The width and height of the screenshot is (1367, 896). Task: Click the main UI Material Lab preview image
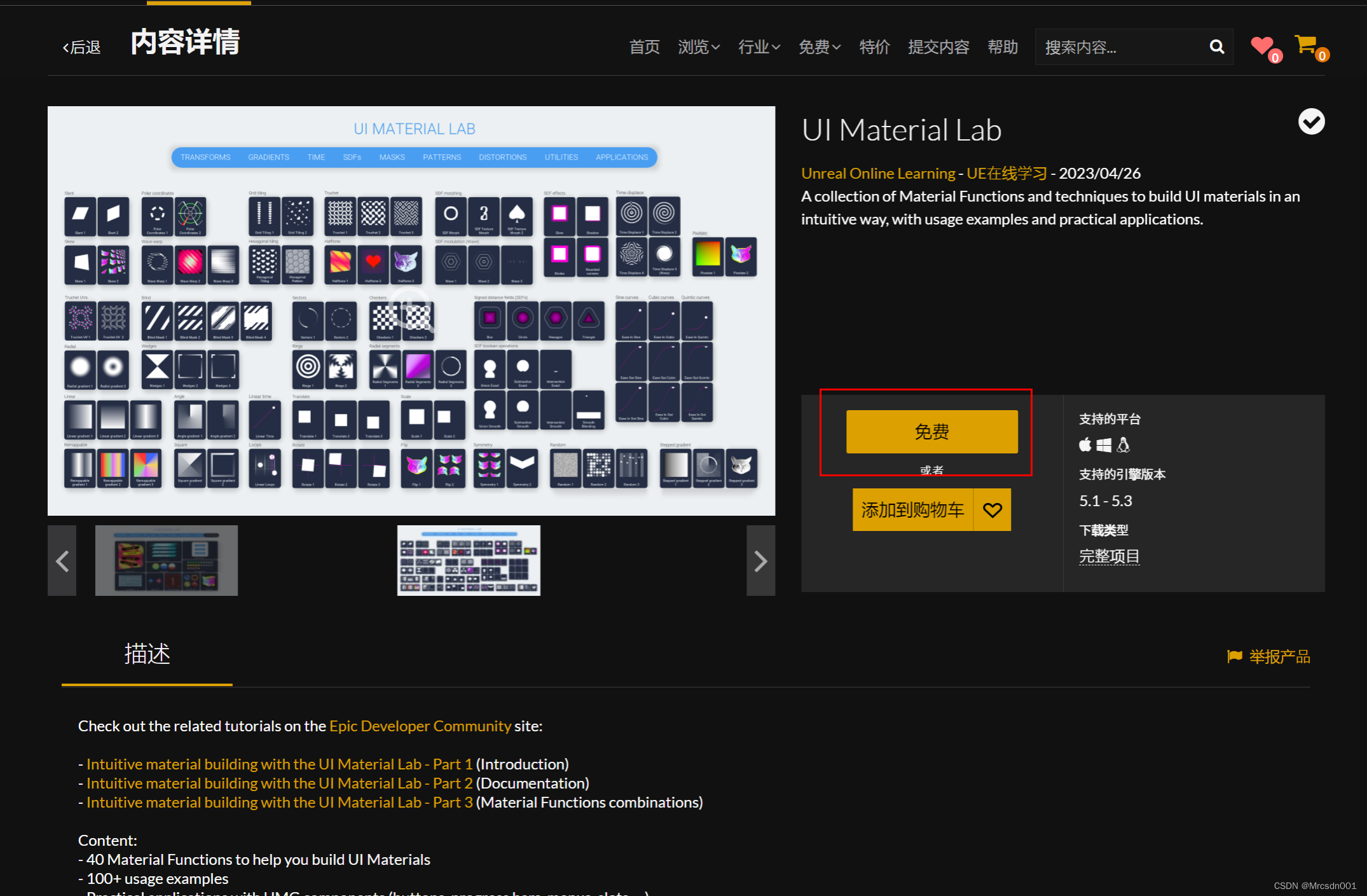411,310
